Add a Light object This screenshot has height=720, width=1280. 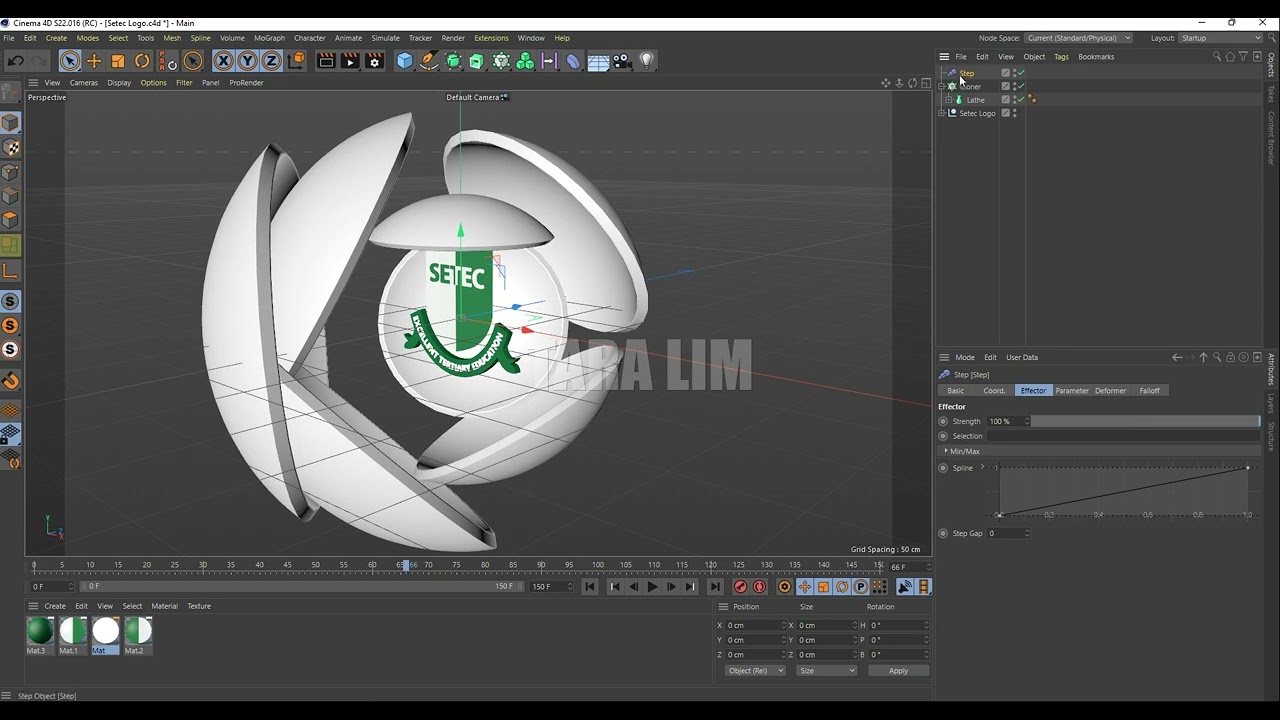tap(647, 61)
